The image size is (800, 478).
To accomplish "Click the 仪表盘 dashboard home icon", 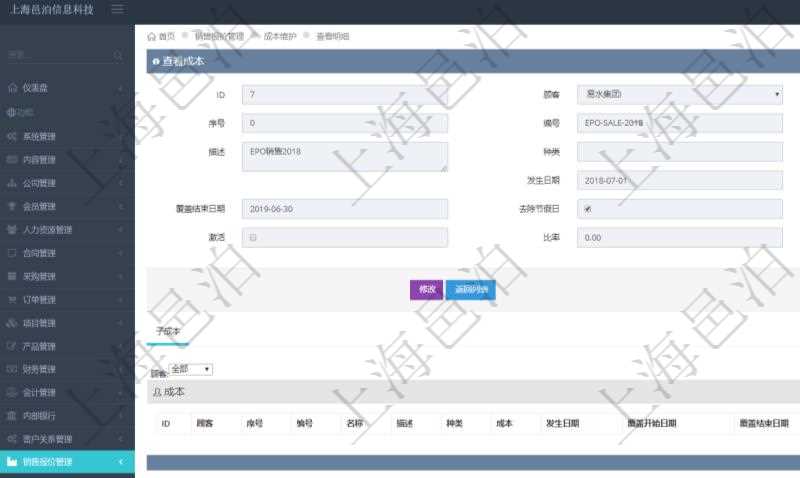I will pos(12,88).
